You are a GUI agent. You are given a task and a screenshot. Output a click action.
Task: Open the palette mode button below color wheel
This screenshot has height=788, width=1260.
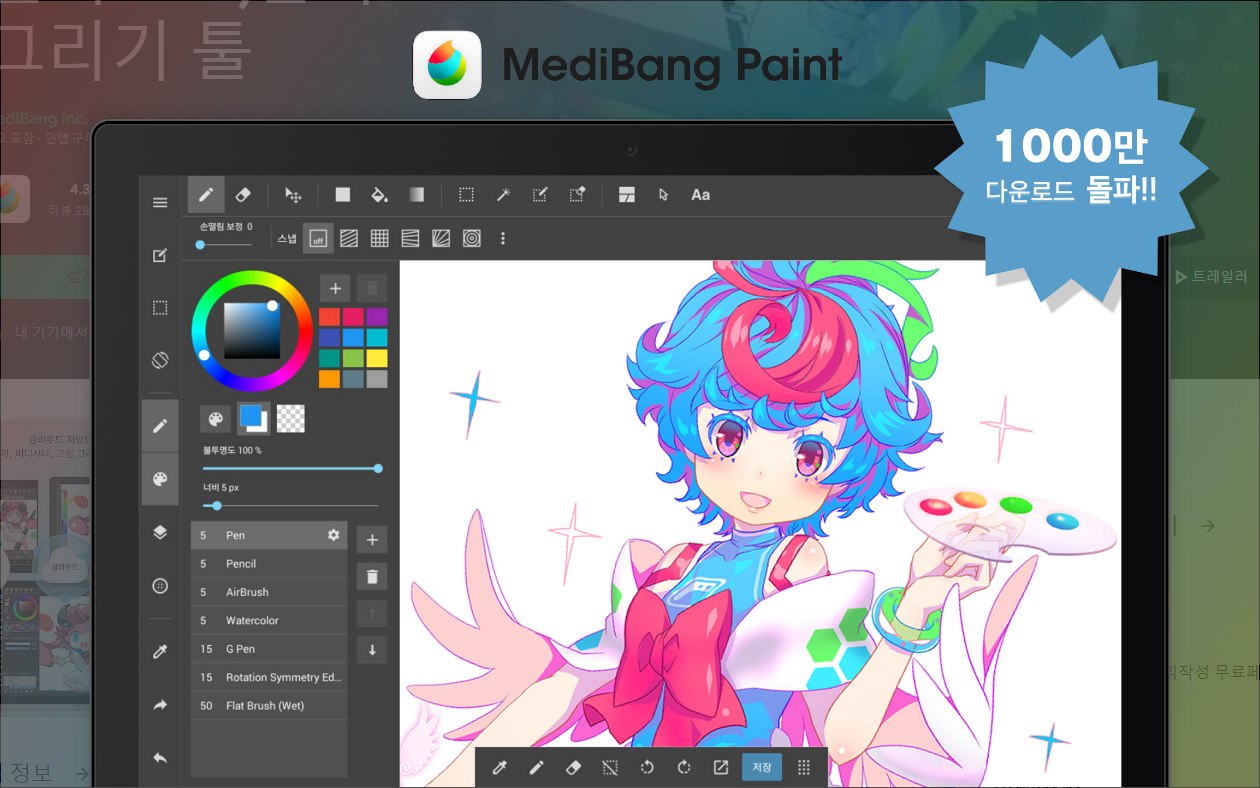(215, 419)
